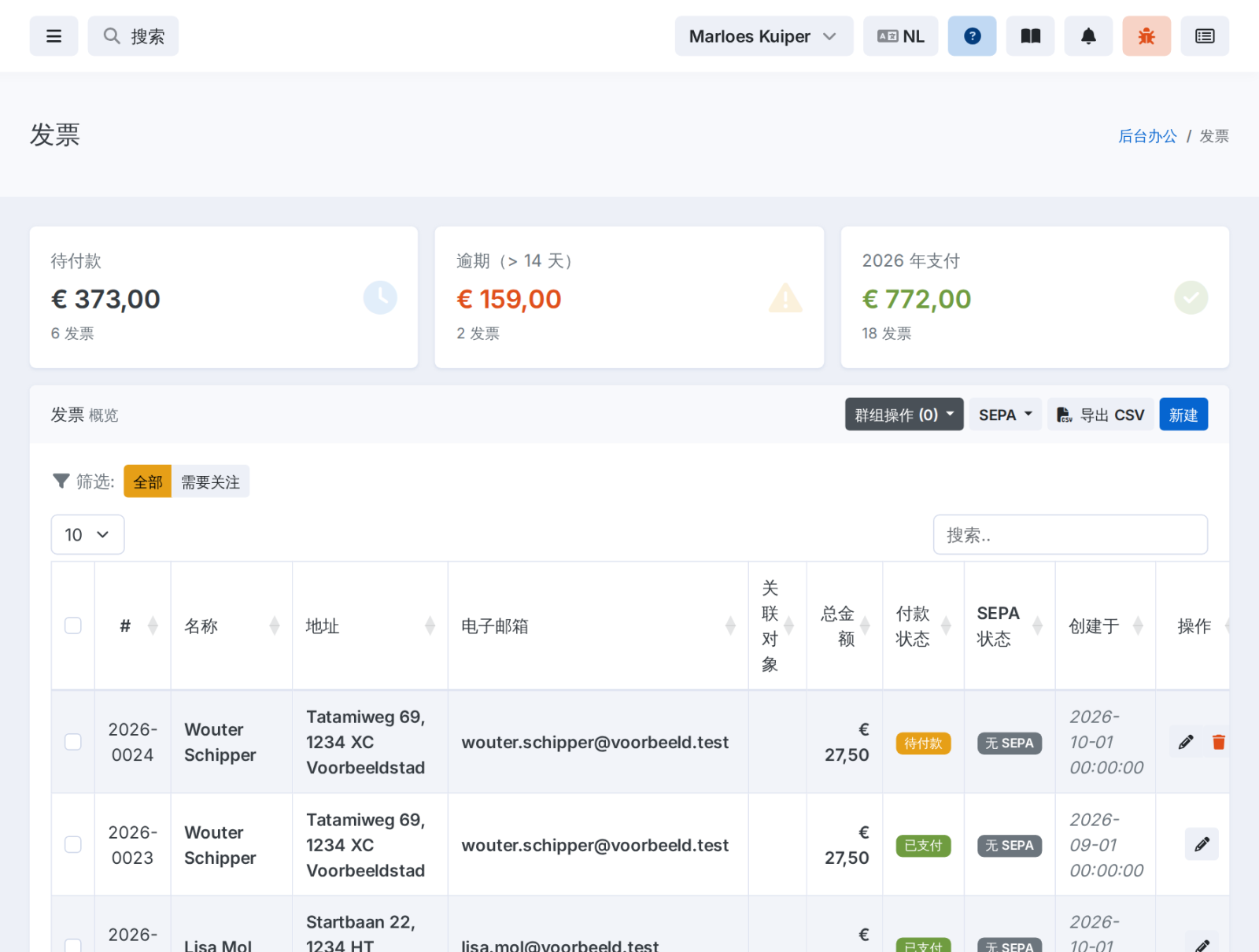Open the rows-per-page dropdown showing 10
The image size is (1259, 952).
[87, 535]
